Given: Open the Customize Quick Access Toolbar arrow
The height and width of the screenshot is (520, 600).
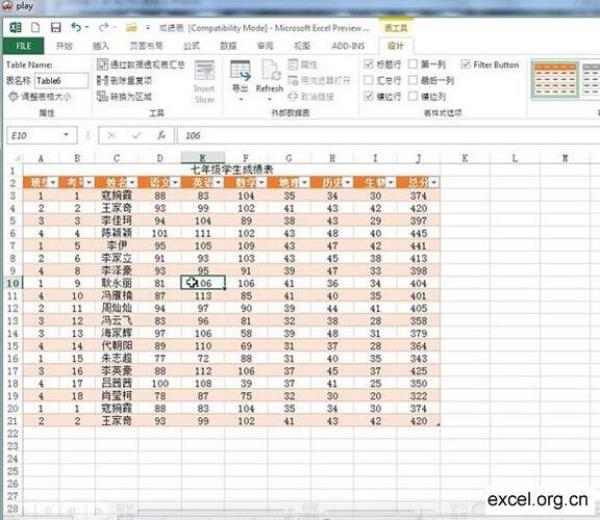Looking at the screenshot, I should point(148,28).
